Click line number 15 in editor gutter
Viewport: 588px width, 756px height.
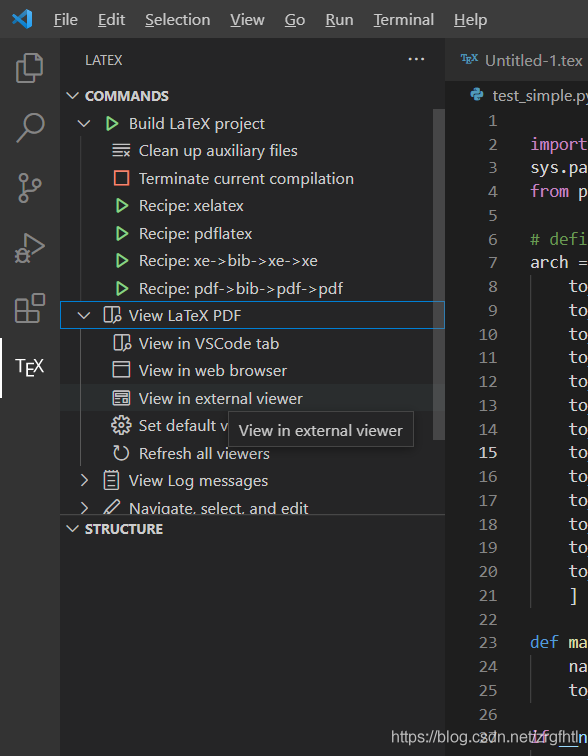488,452
